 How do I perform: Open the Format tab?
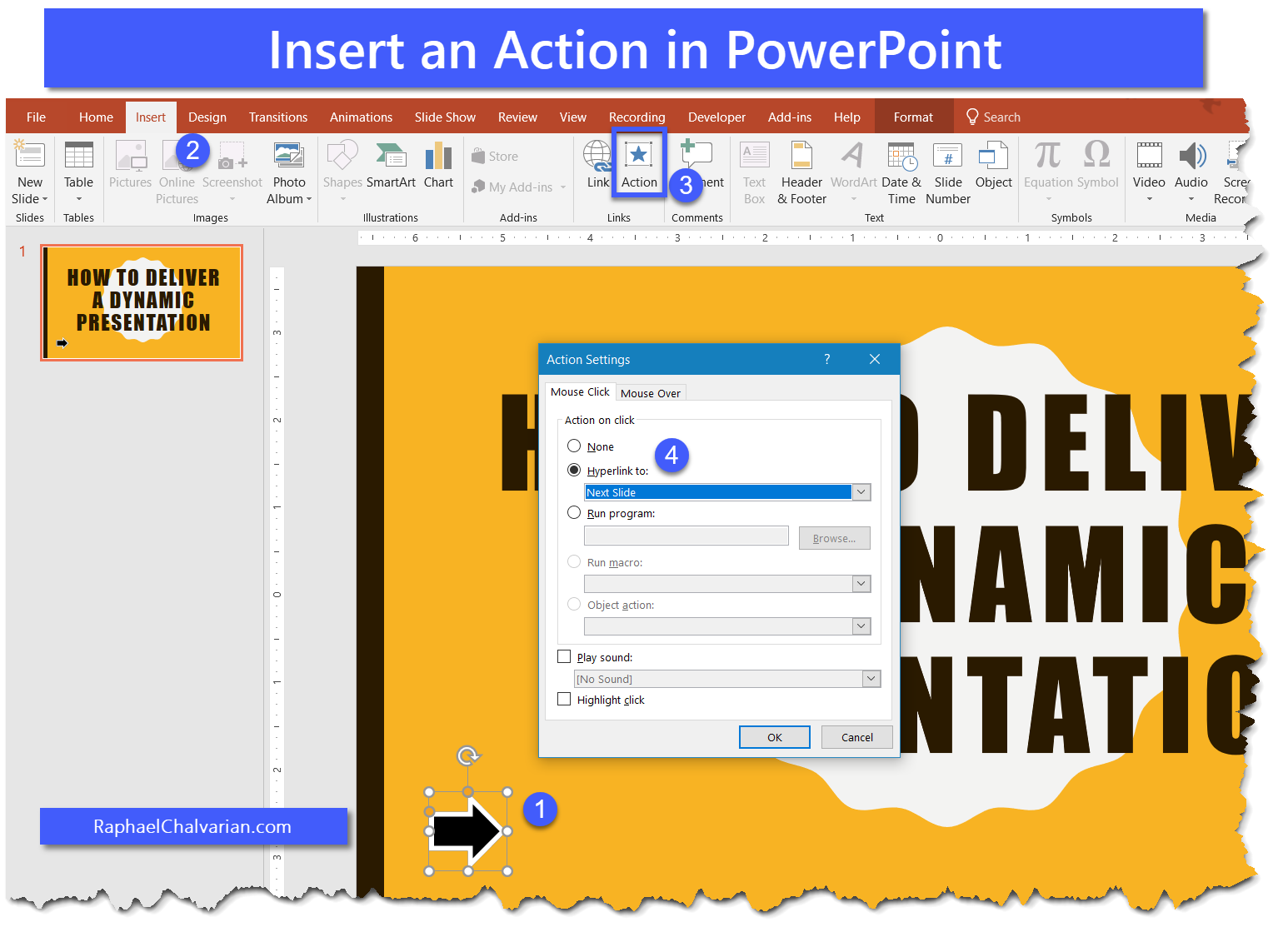913,117
